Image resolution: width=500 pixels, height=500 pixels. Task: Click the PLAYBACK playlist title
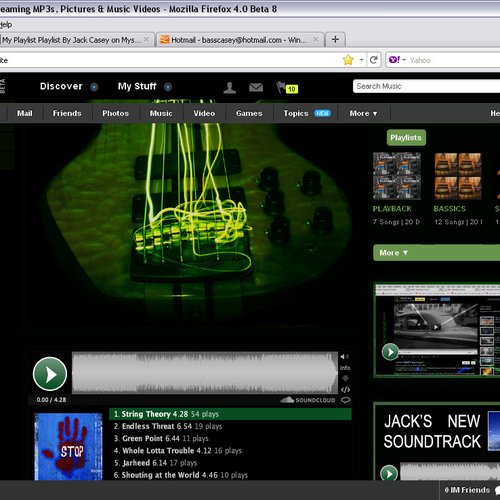point(392,209)
